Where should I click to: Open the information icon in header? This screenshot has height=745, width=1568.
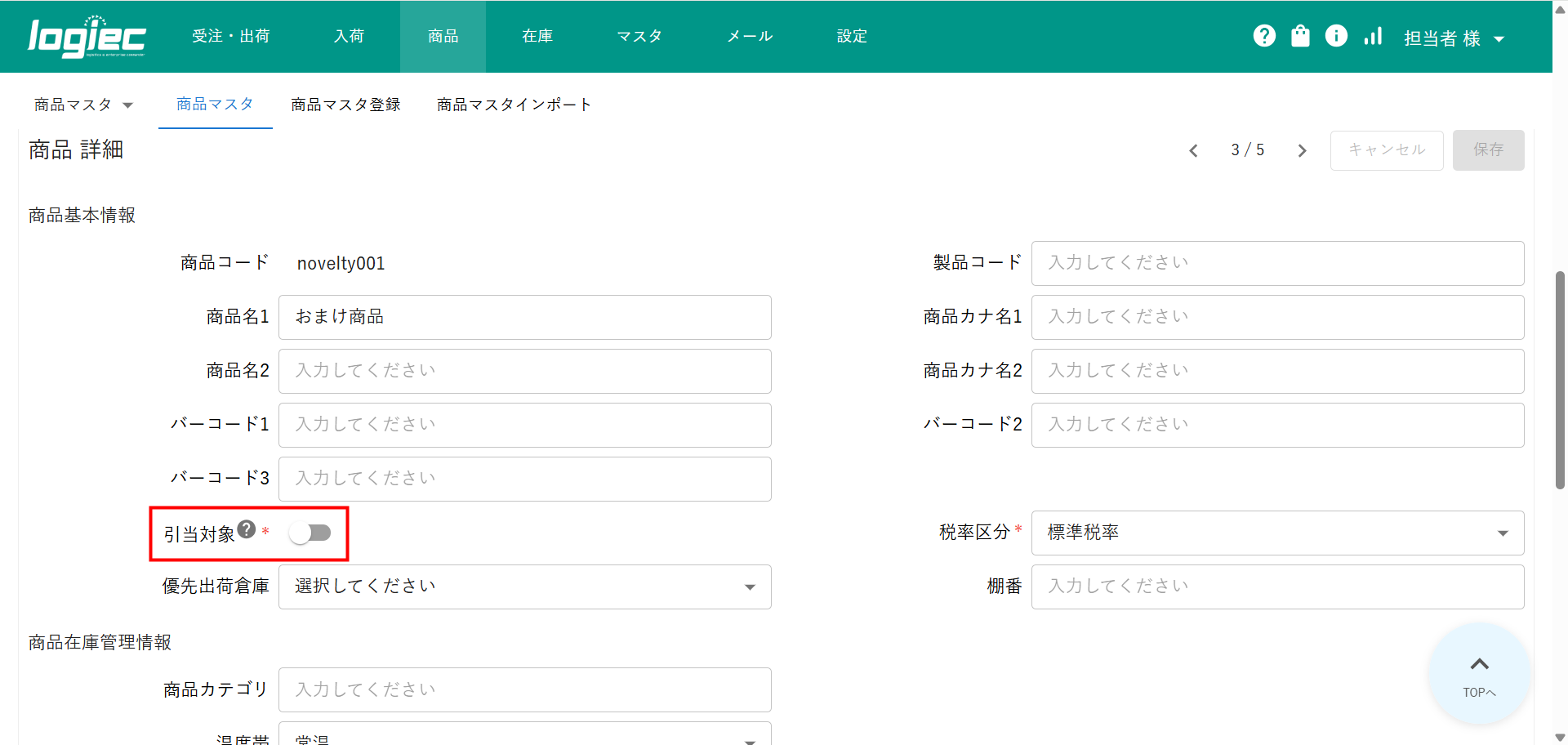coord(1336,36)
